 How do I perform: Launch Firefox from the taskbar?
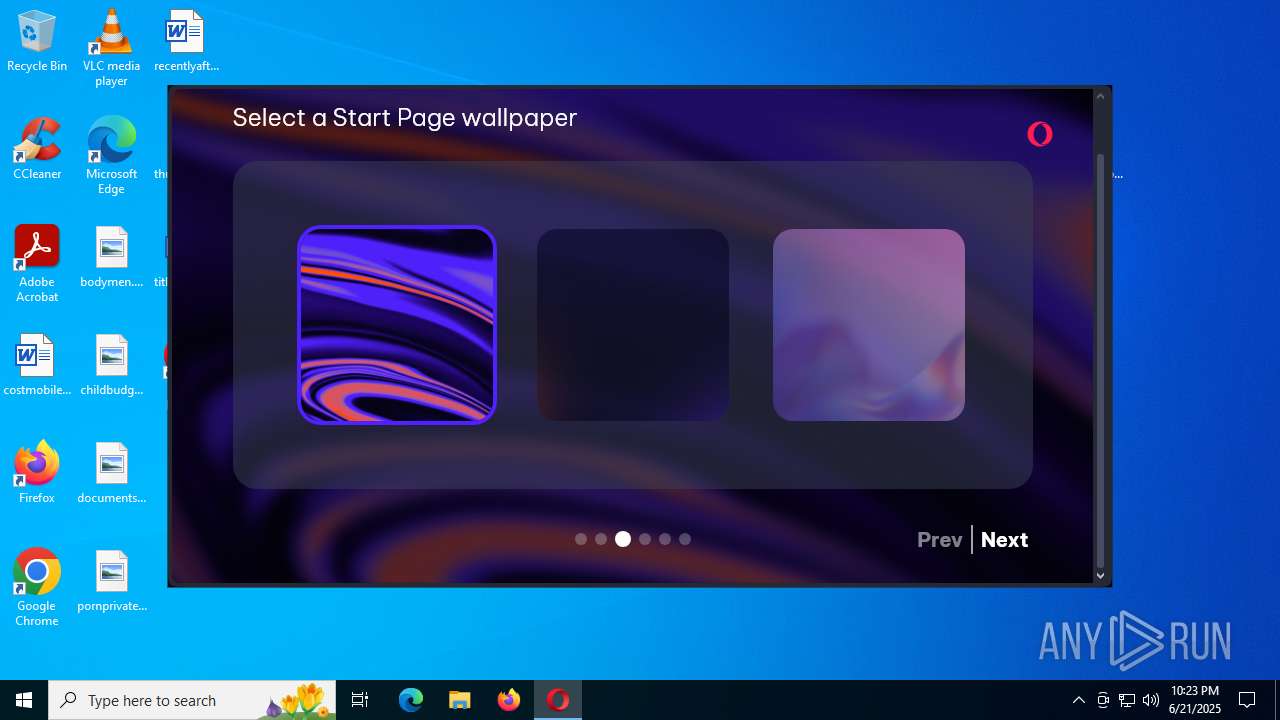point(509,700)
